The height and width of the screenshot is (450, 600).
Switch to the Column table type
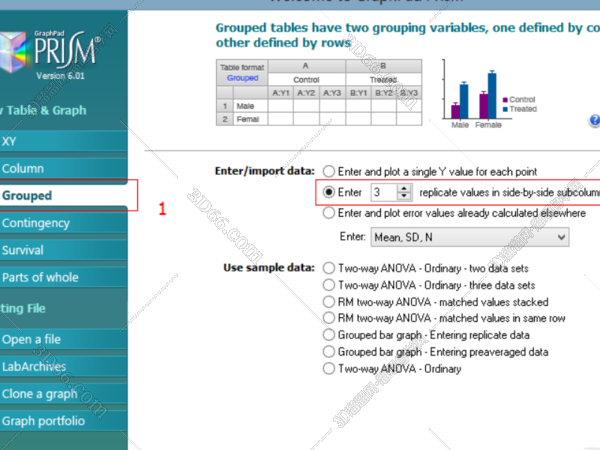pos(23,168)
